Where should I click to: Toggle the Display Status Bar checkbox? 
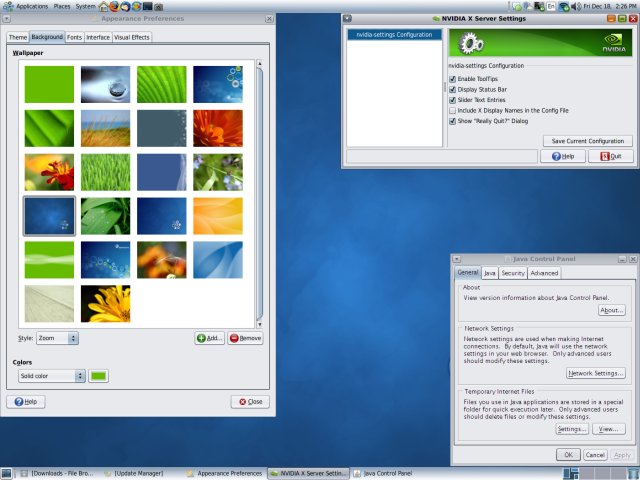click(452, 89)
